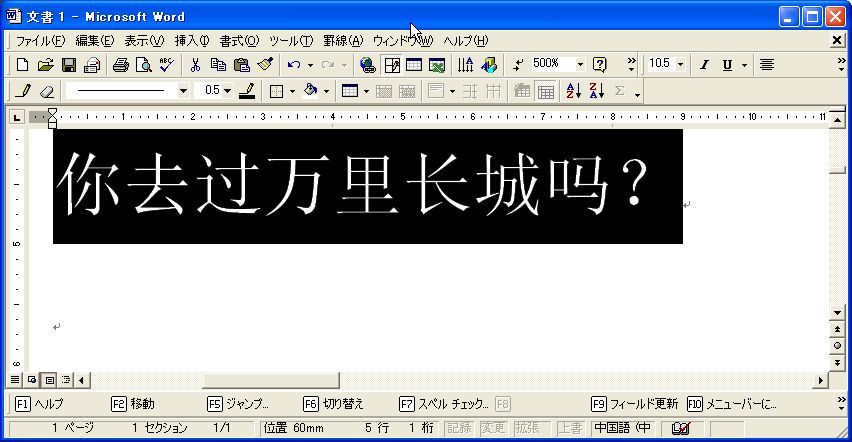Toggle Underline formatting
The width and height of the screenshot is (852, 442).
(x=727, y=65)
